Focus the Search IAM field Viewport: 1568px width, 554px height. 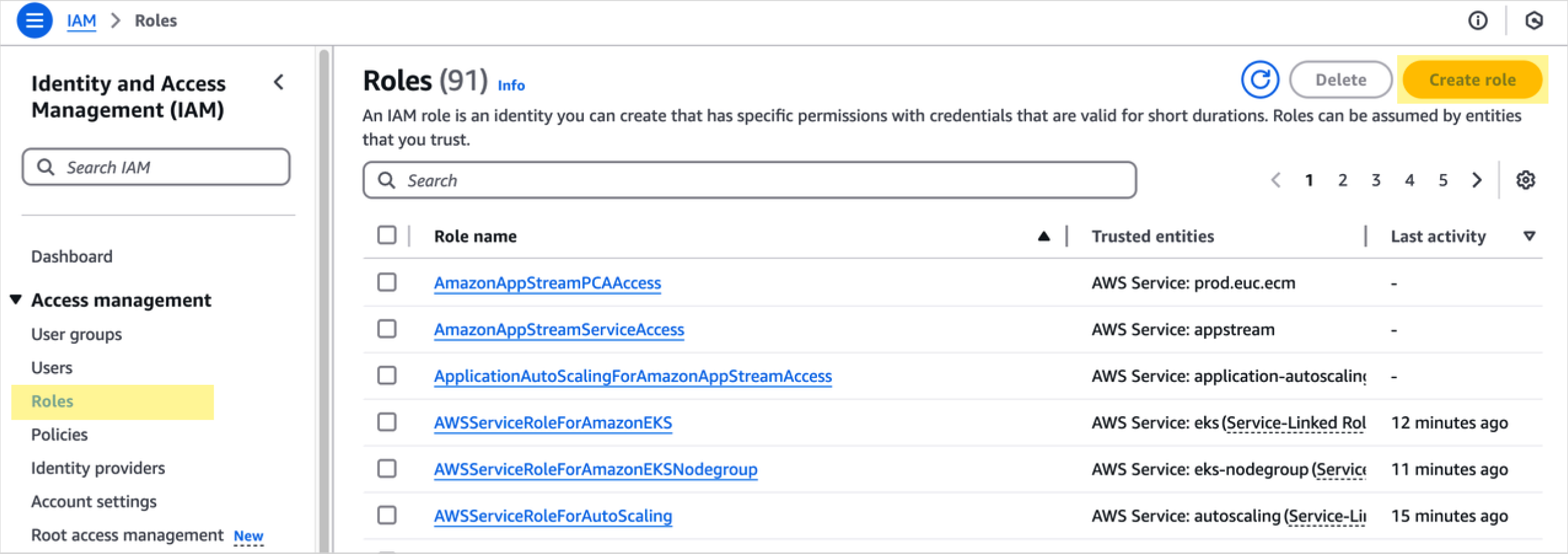click(156, 167)
